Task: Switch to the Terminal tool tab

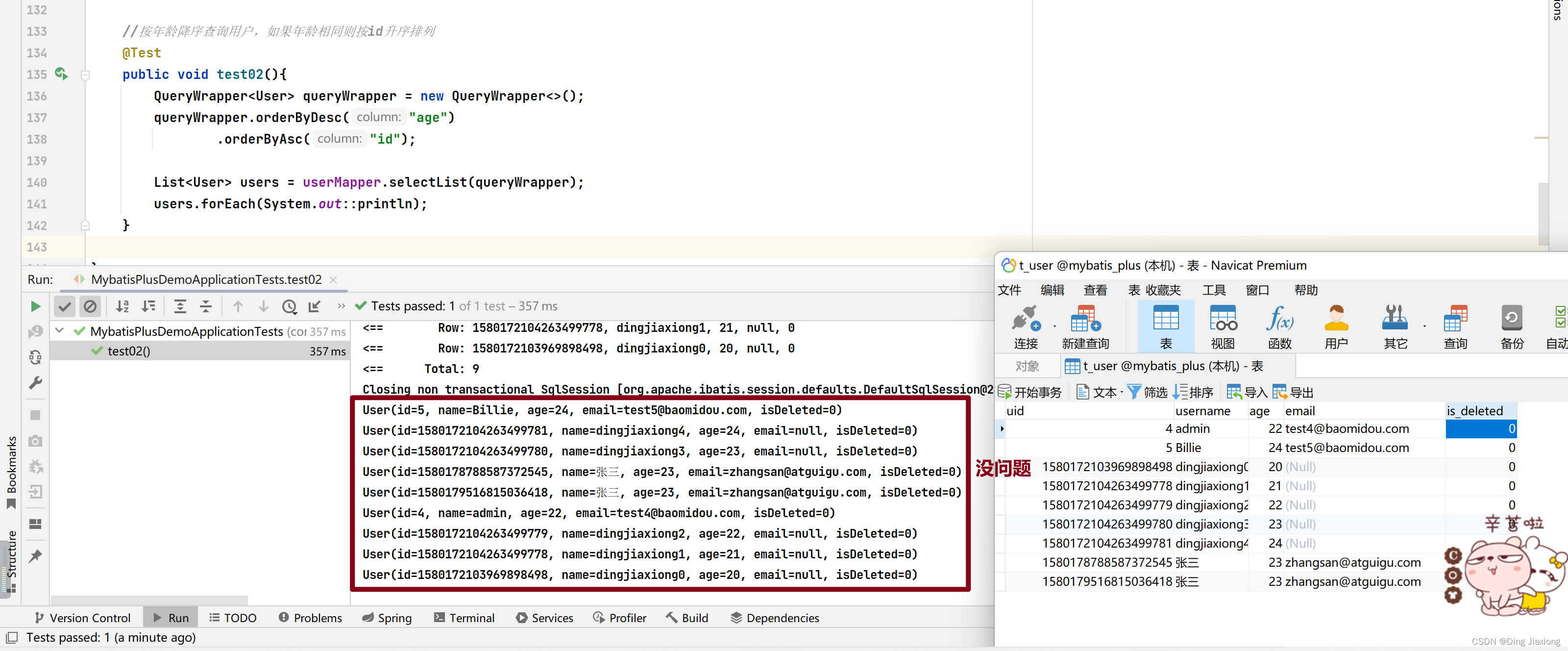Action: coord(464,618)
